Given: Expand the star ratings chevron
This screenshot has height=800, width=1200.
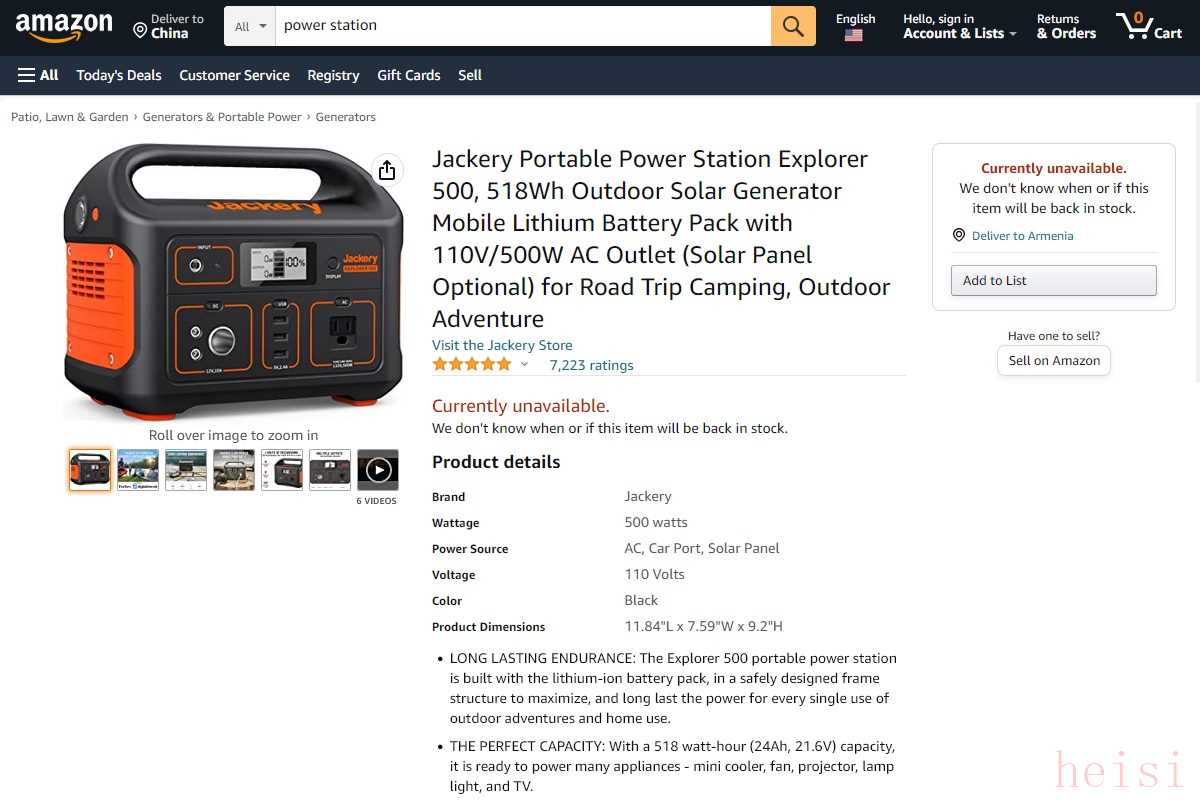Looking at the screenshot, I should [524, 364].
